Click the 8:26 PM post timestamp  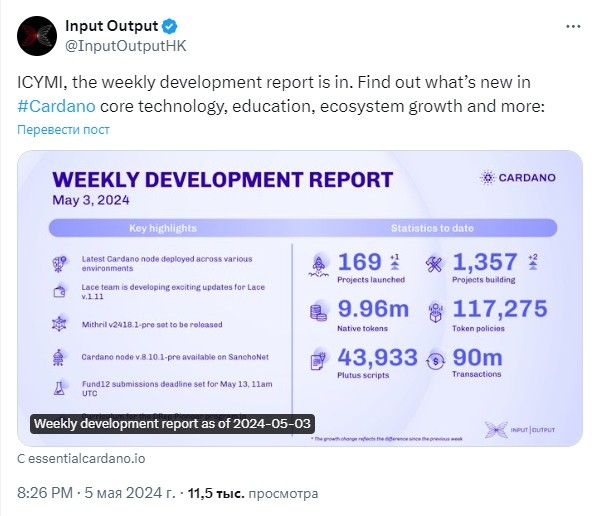pyautogui.click(x=45, y=493)
